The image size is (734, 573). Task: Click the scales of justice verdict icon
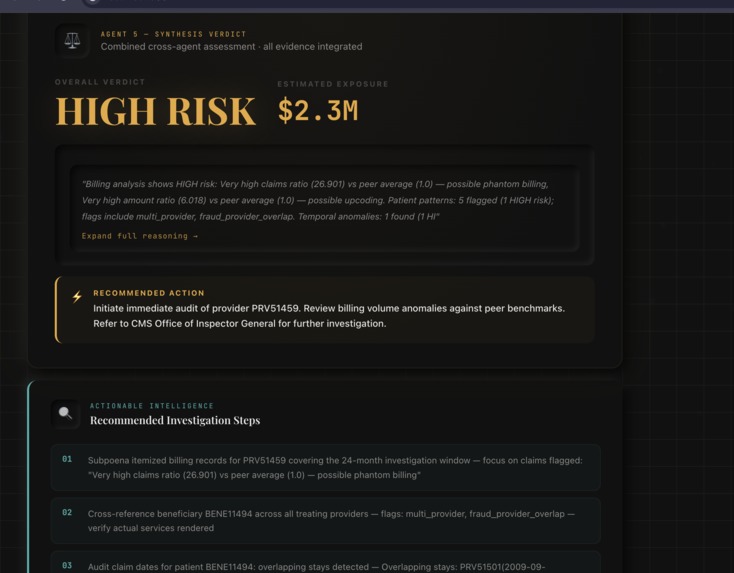point(72,41)
